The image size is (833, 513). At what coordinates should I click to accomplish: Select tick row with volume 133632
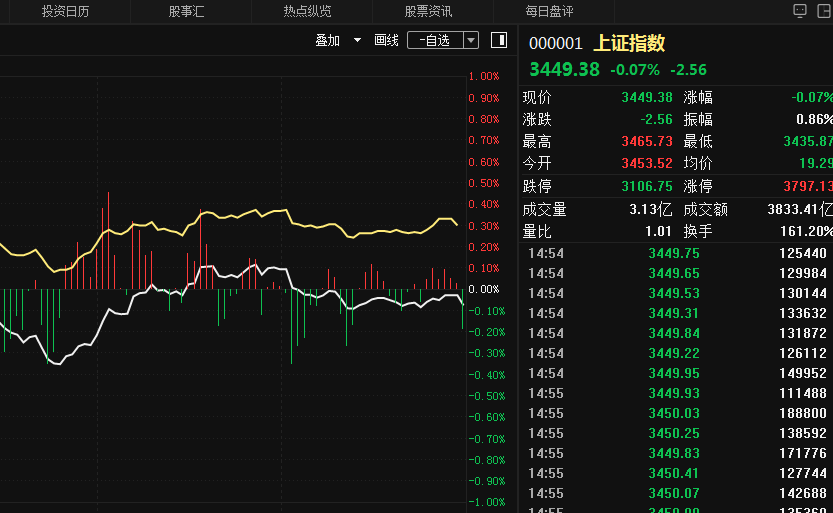pos(677,313)
